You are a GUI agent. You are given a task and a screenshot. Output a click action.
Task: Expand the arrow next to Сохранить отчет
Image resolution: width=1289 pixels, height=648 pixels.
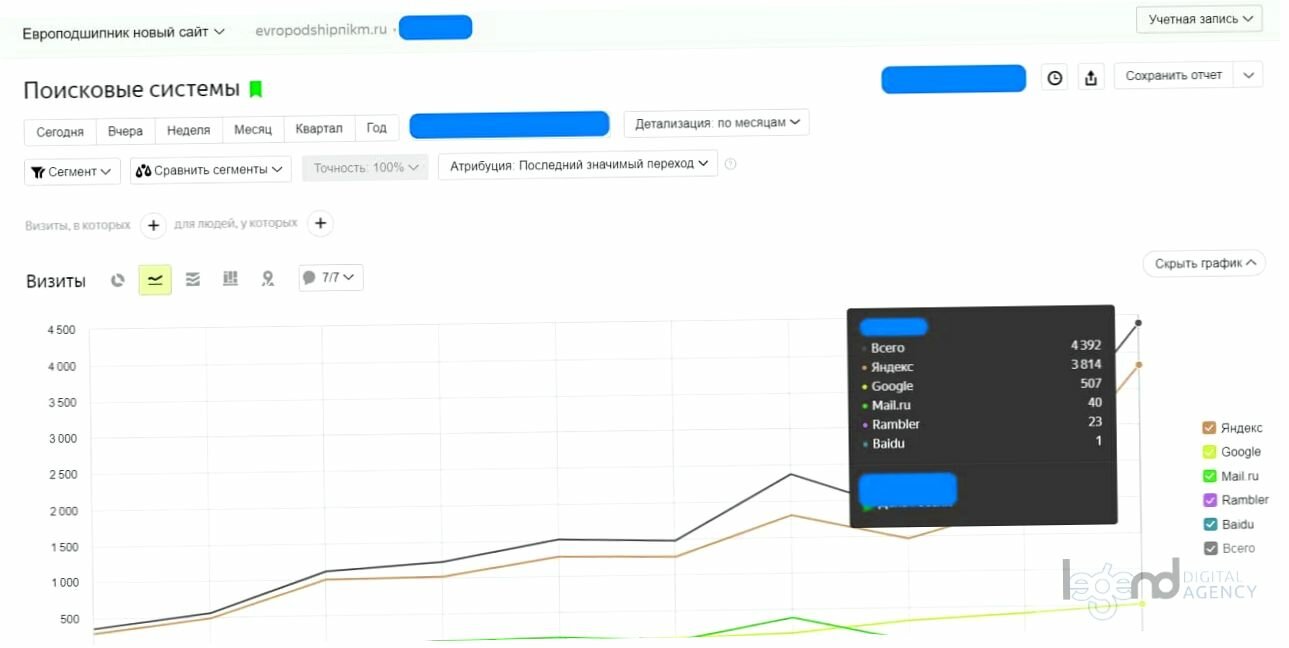point(1248,75)
